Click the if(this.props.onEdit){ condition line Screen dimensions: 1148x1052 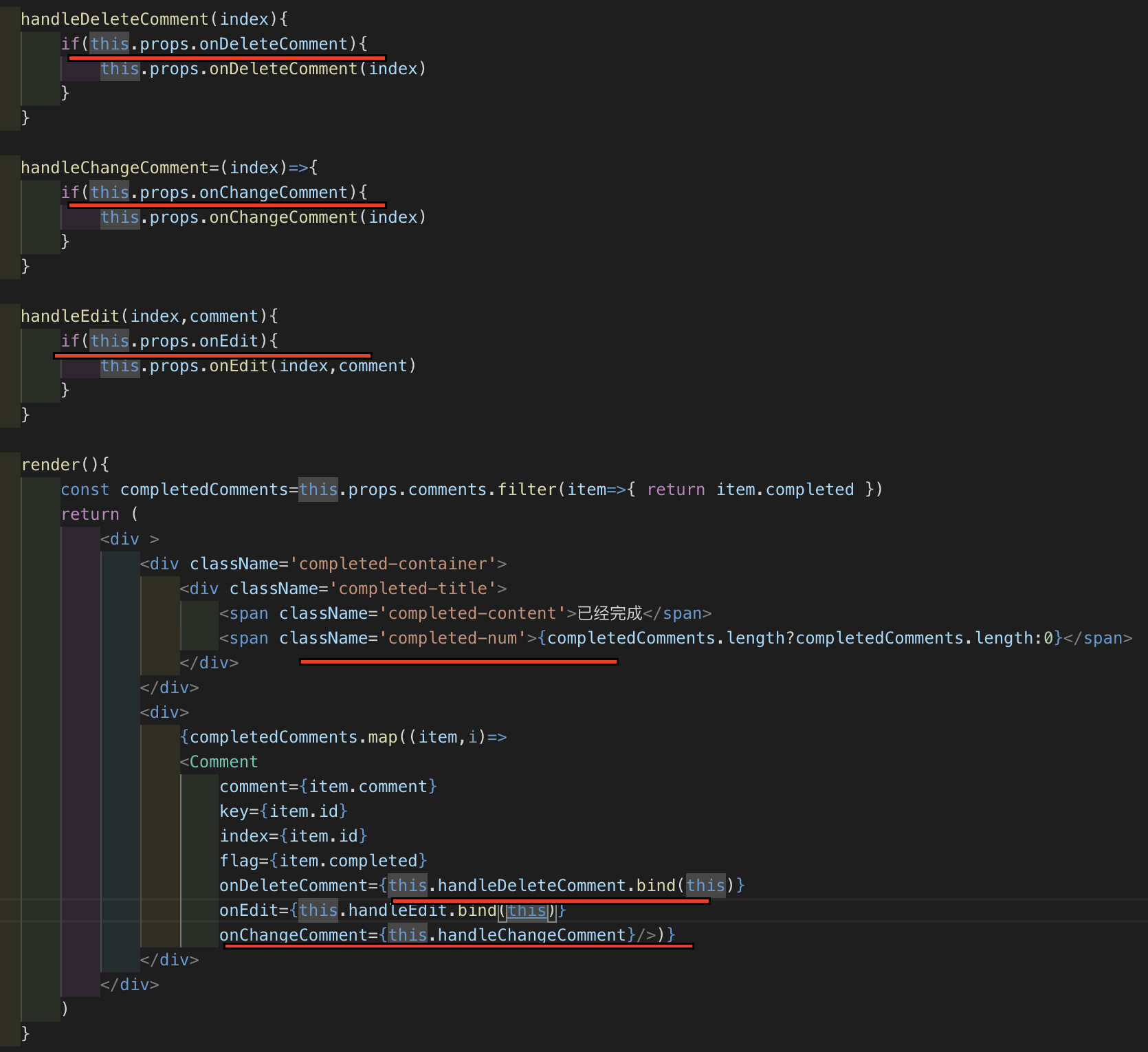169,341
